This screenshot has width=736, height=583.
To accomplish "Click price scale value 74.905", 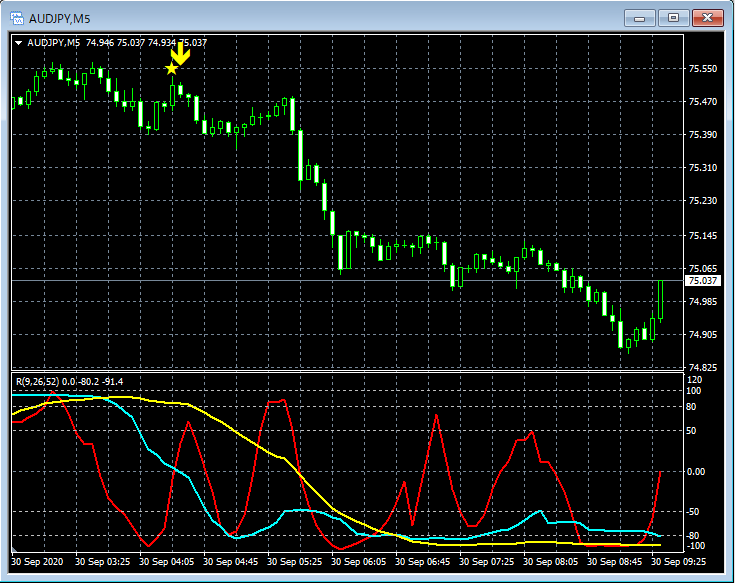I will 703,334.
